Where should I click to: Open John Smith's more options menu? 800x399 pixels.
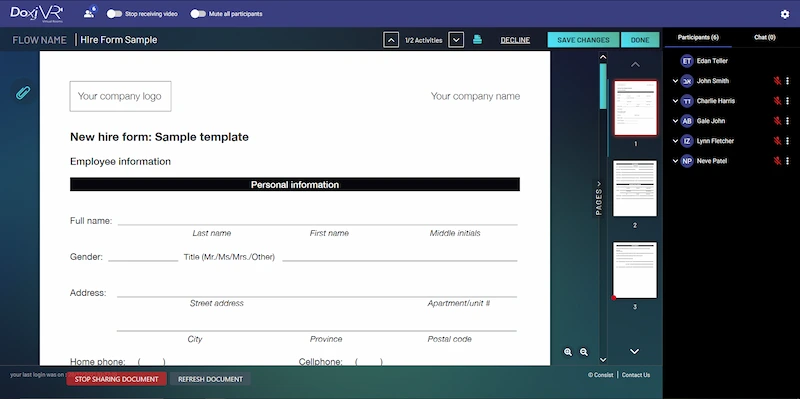[788, 81]
